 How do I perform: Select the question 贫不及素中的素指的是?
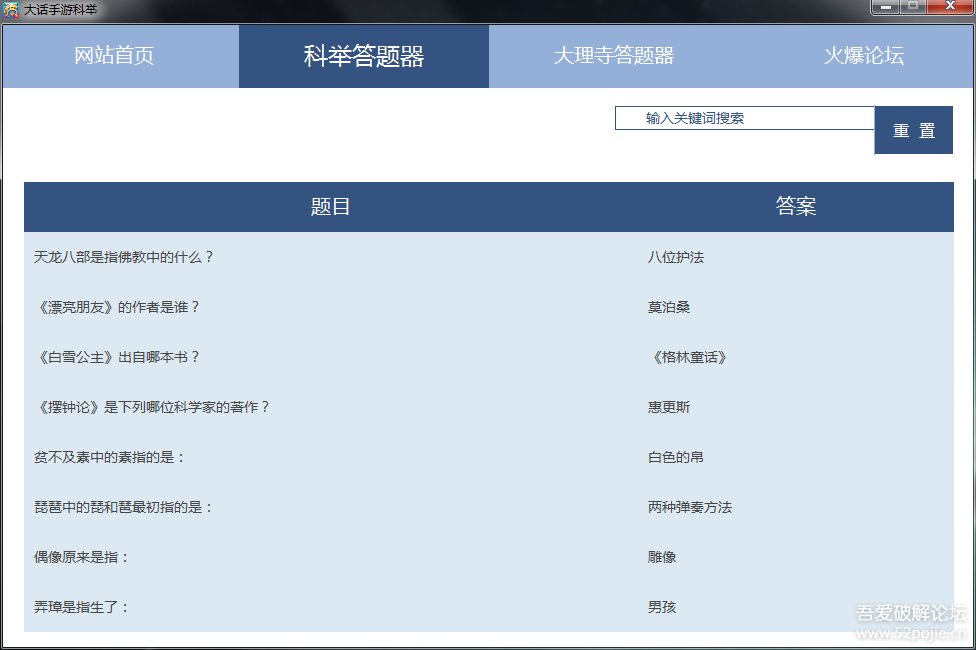pos(110,457)
